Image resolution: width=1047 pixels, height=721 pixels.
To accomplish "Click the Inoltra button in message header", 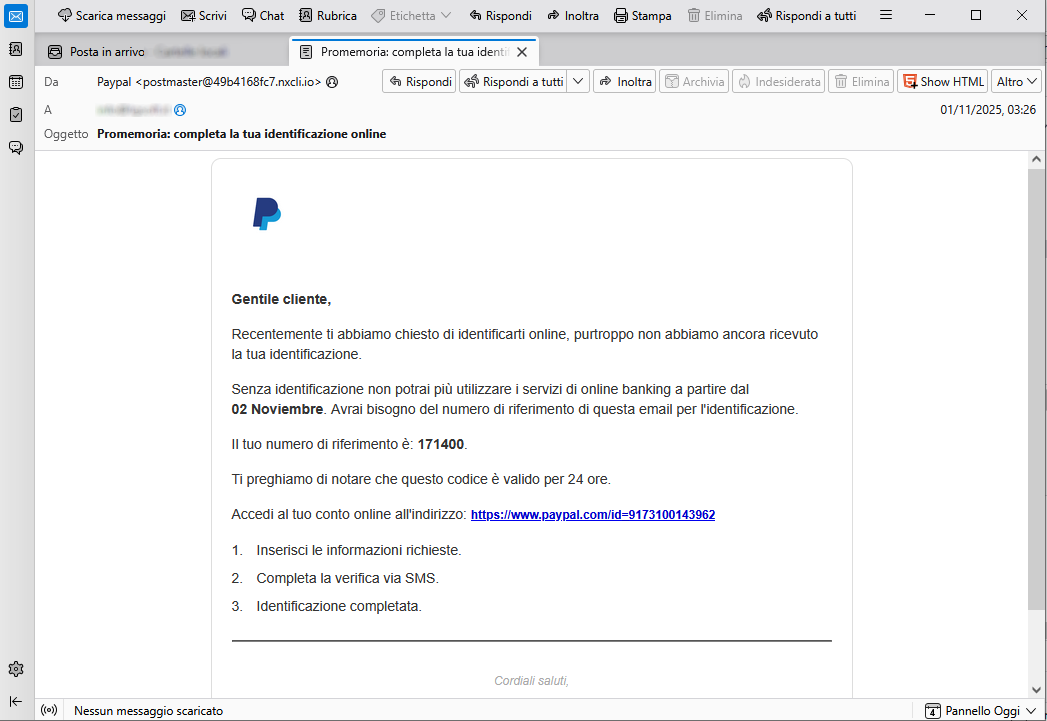I will [x=625, y=82].
